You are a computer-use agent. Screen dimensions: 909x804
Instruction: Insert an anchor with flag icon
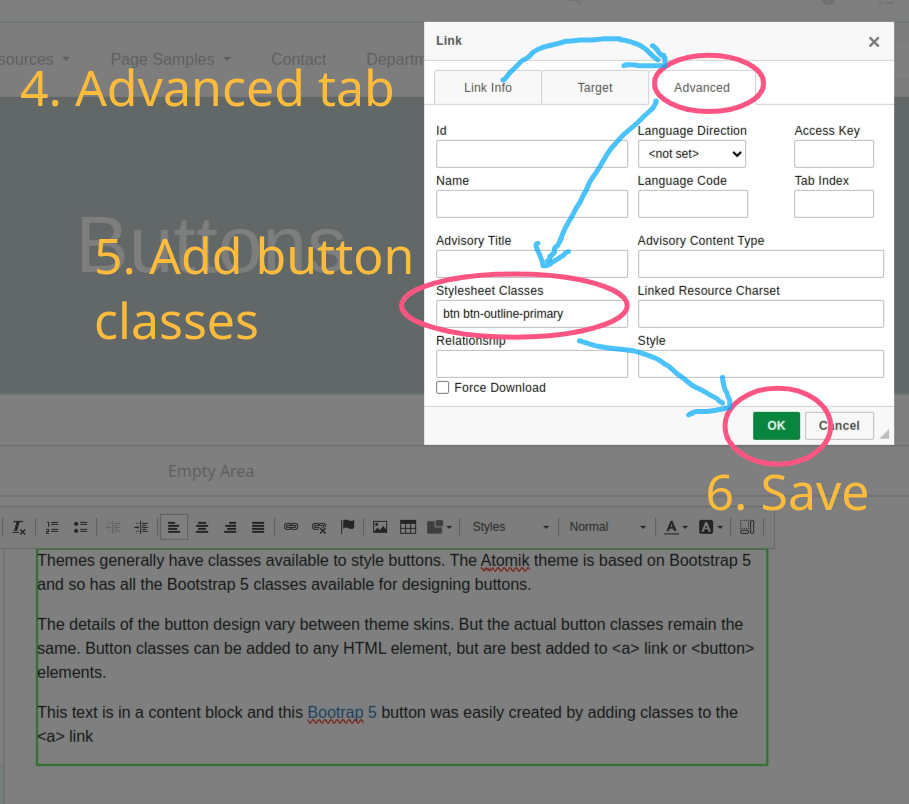[x=348, y=527]
